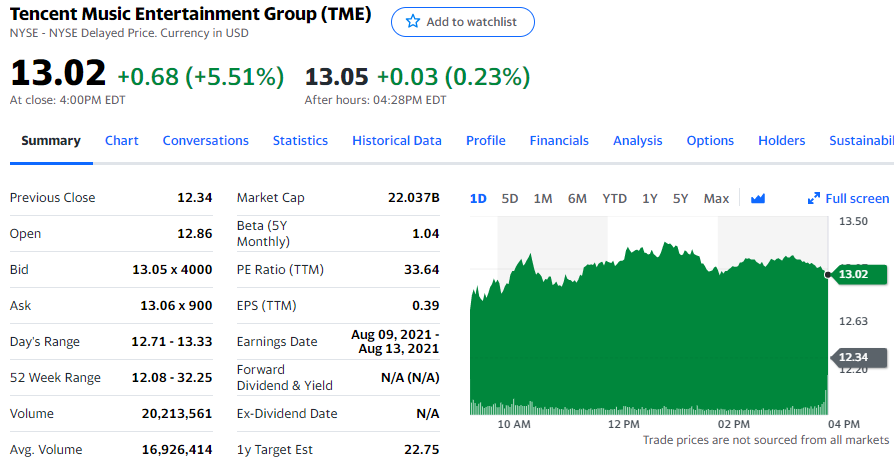The image size is (894, 461).
Task: Click the Volume value 20,213,561
Action: 177,413
